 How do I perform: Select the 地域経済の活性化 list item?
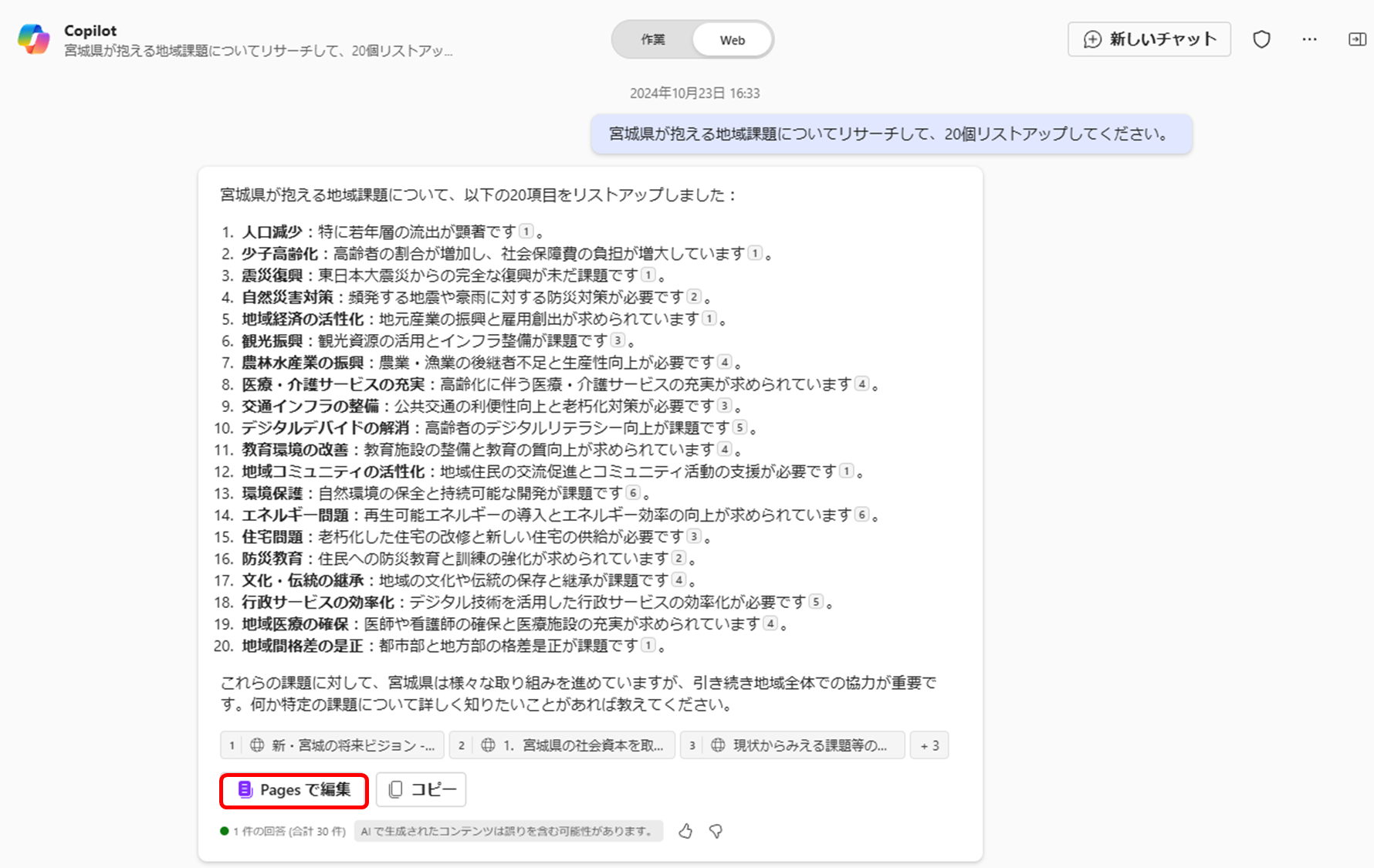[475, 319]
